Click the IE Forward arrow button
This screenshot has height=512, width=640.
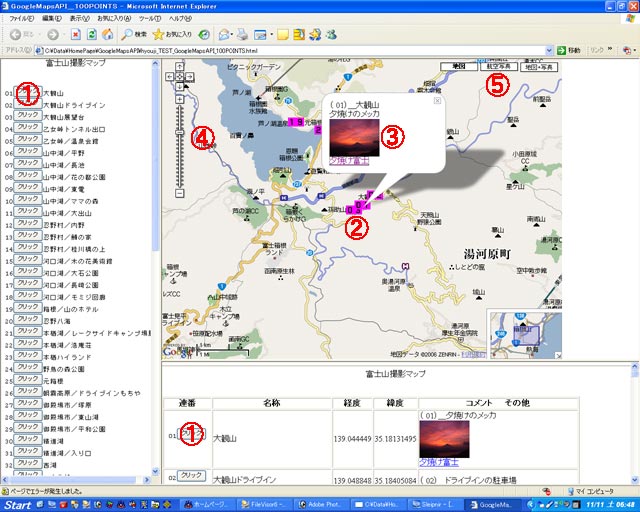pos(53,35)
